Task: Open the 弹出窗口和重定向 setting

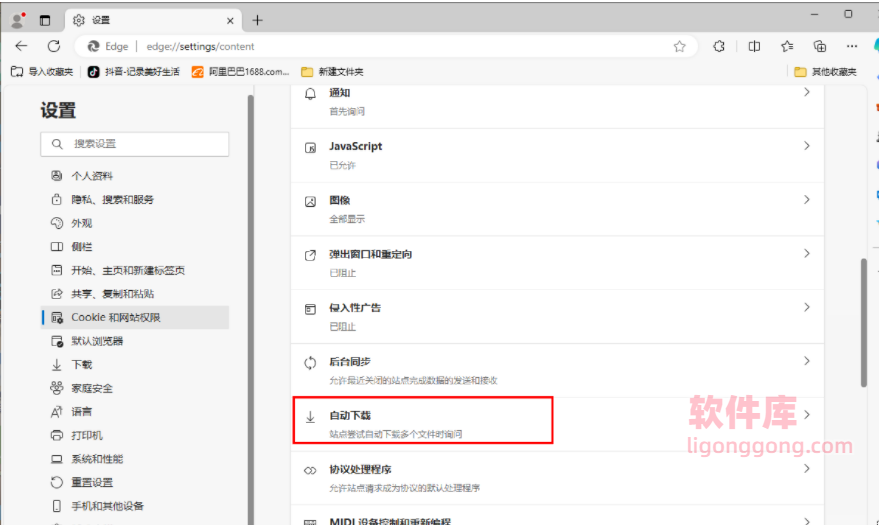Action: [x=557, y=263]
